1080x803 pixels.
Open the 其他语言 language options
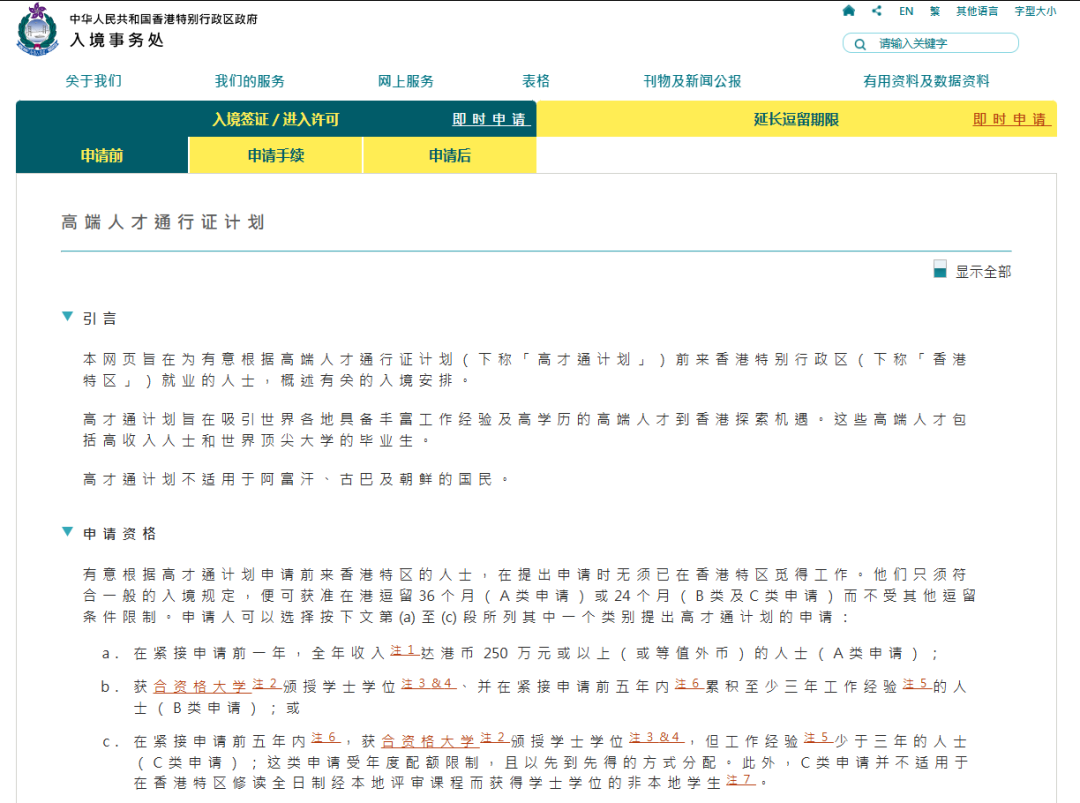[x=976, y=11]
